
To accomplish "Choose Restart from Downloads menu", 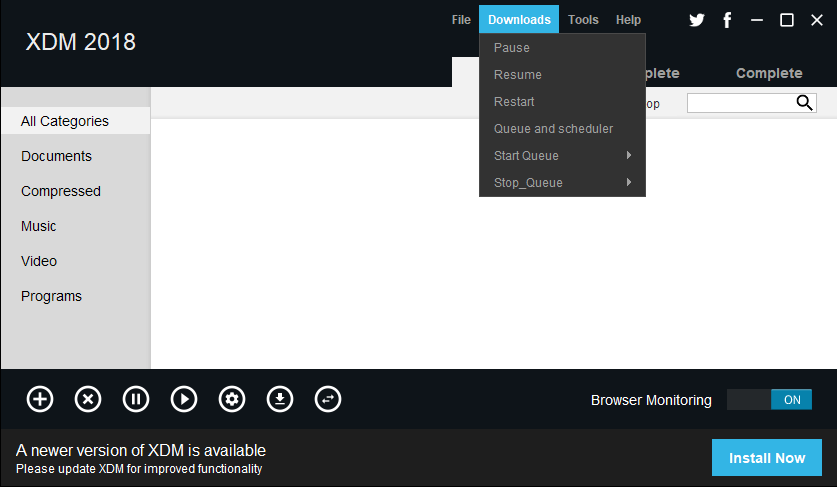I will coord(562,101).
